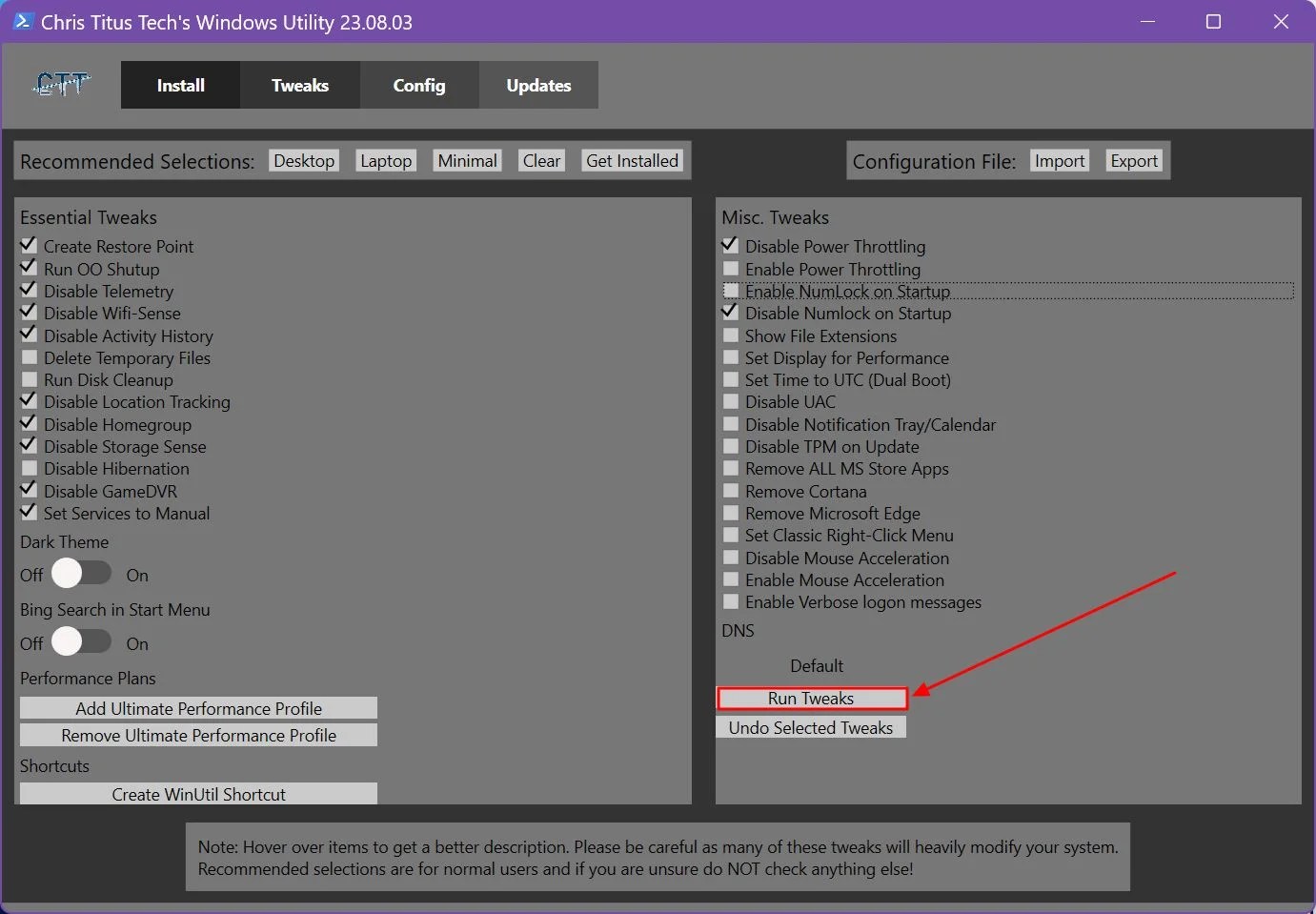Screen dimensions: 1316x914
Task: Clear the recommended selections
Action: [540, 160]
